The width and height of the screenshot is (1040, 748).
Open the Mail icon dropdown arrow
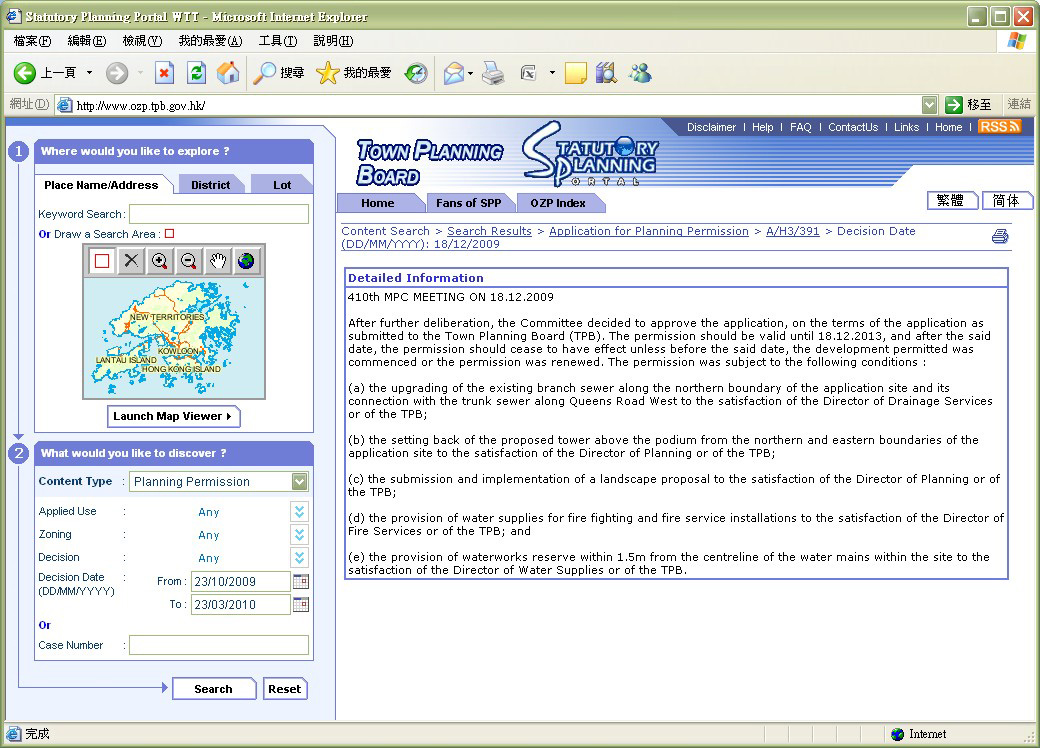point(470,73)
